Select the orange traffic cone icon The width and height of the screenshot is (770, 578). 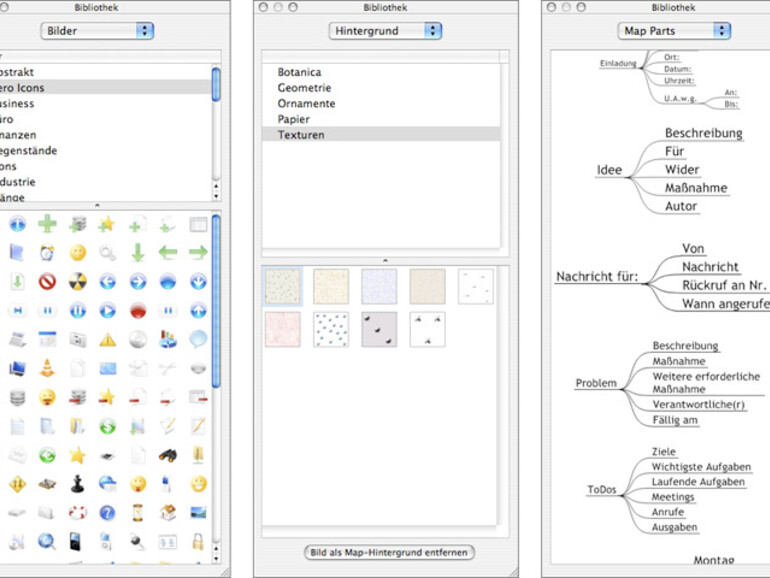47,367
